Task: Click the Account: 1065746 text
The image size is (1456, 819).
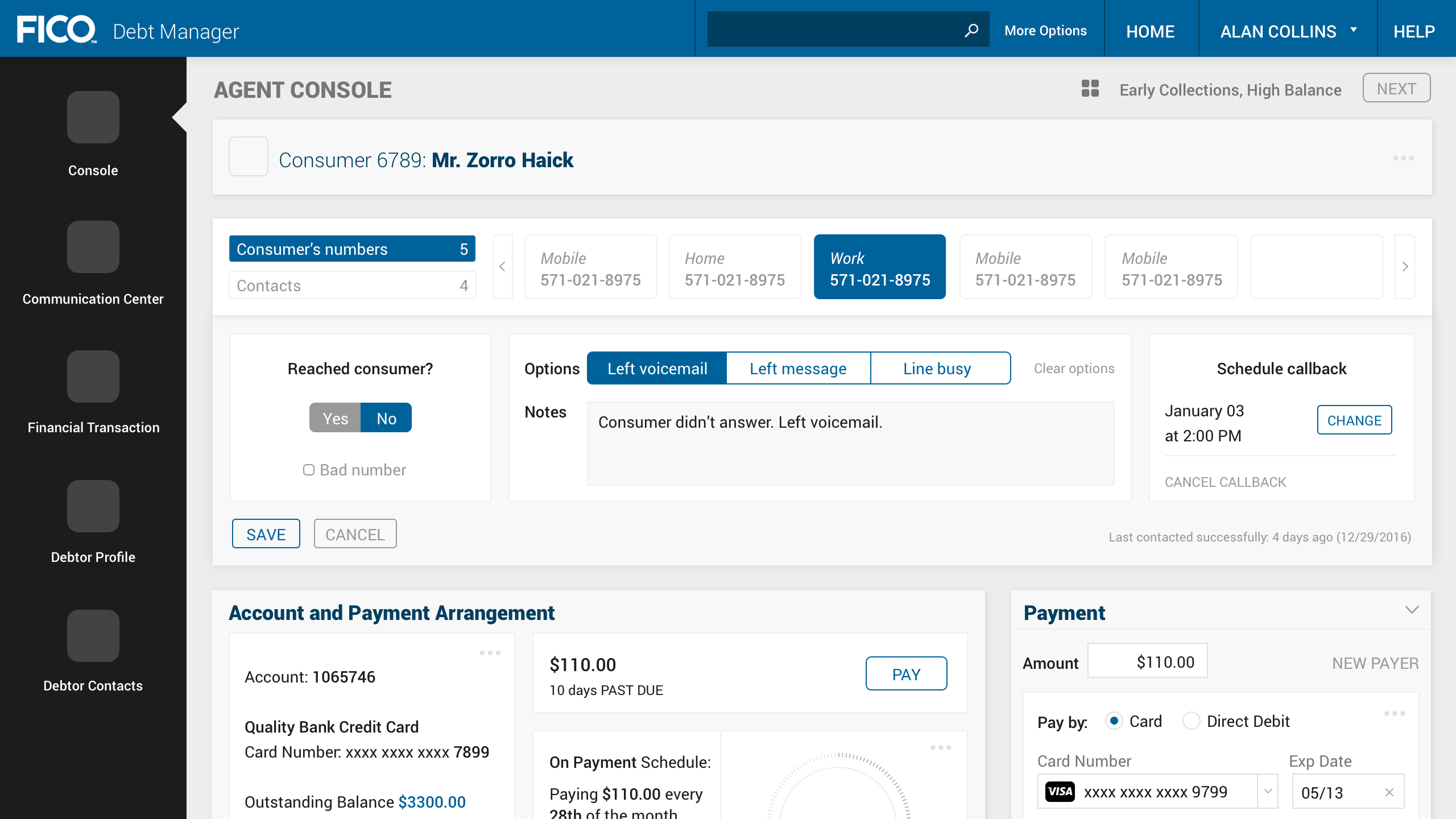Action: pos(310,677)
